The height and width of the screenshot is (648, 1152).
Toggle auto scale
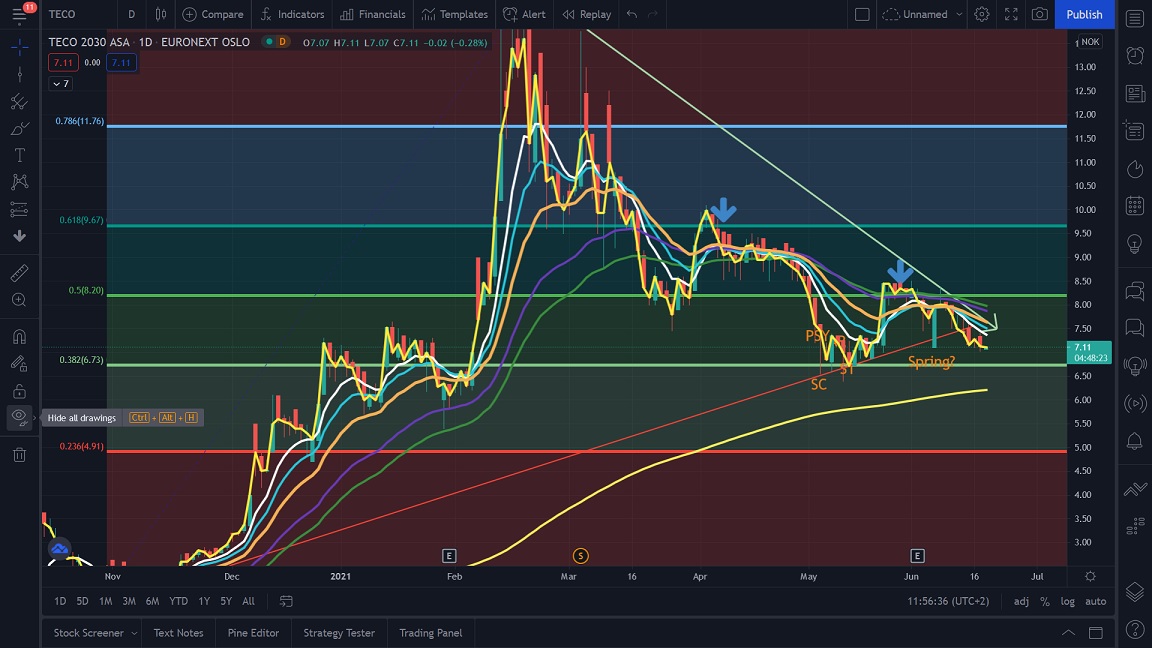pyautogui.click(x=1095, y=601)
